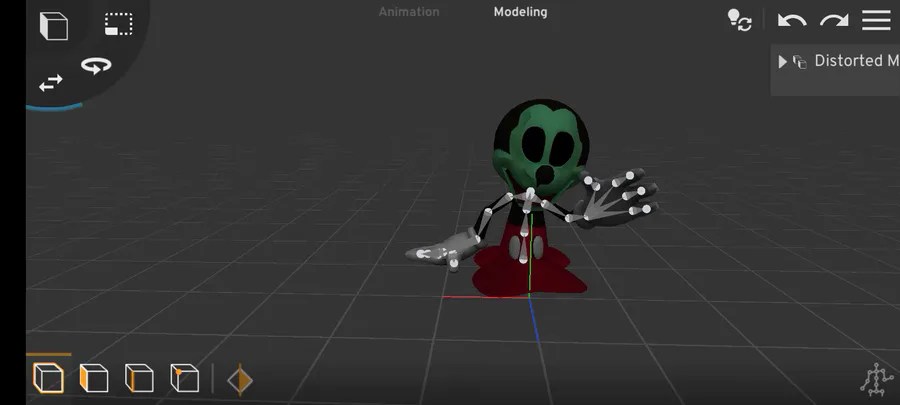Select the Distorted M object entry

click(856, 61)
